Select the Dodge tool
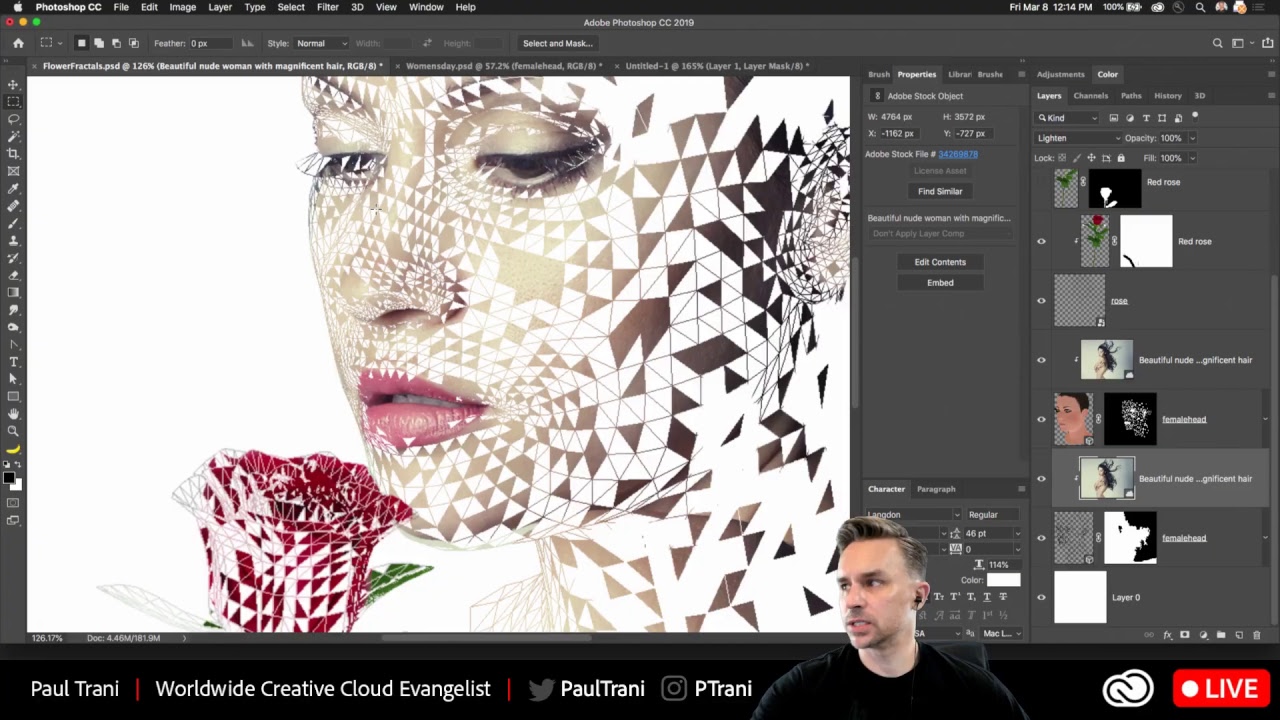 (13, 327)
